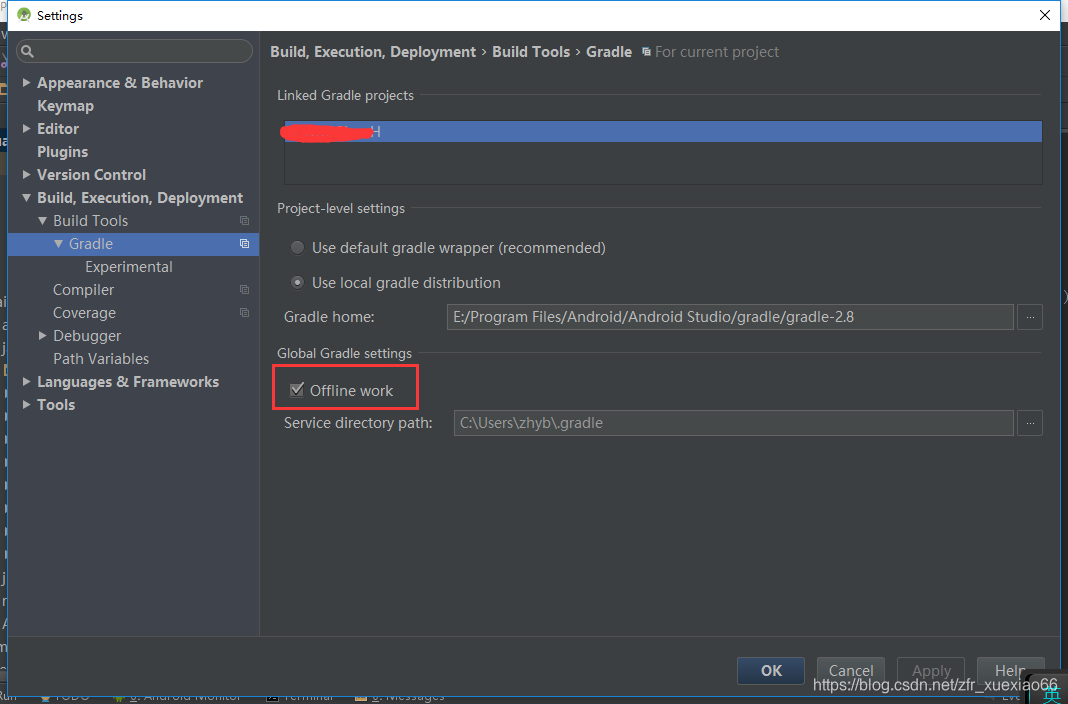This screenshot has height=704, width=1068.
Task: Click the Help button
Action: (1011, 671)
